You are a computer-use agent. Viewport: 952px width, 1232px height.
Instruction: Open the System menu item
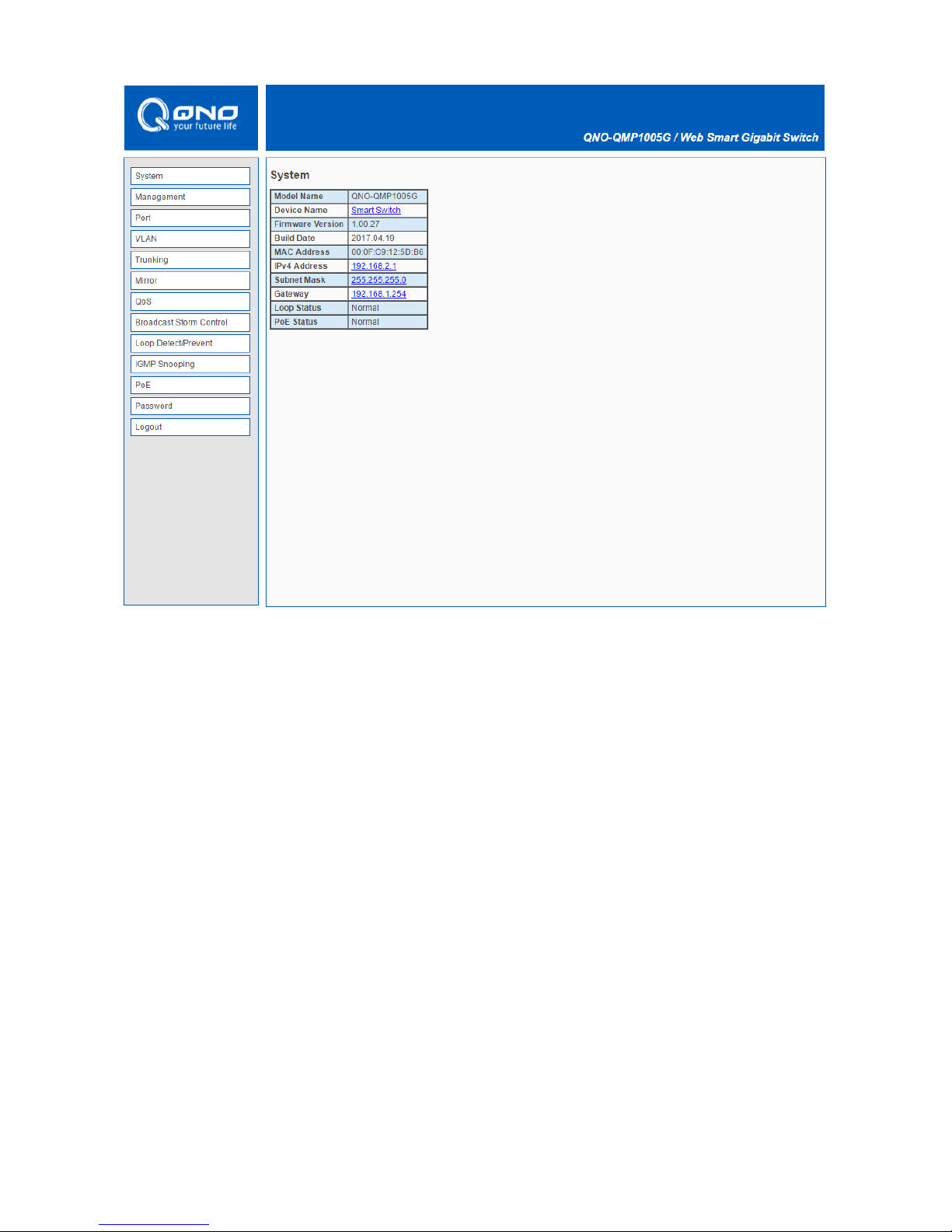pos(190,176)
